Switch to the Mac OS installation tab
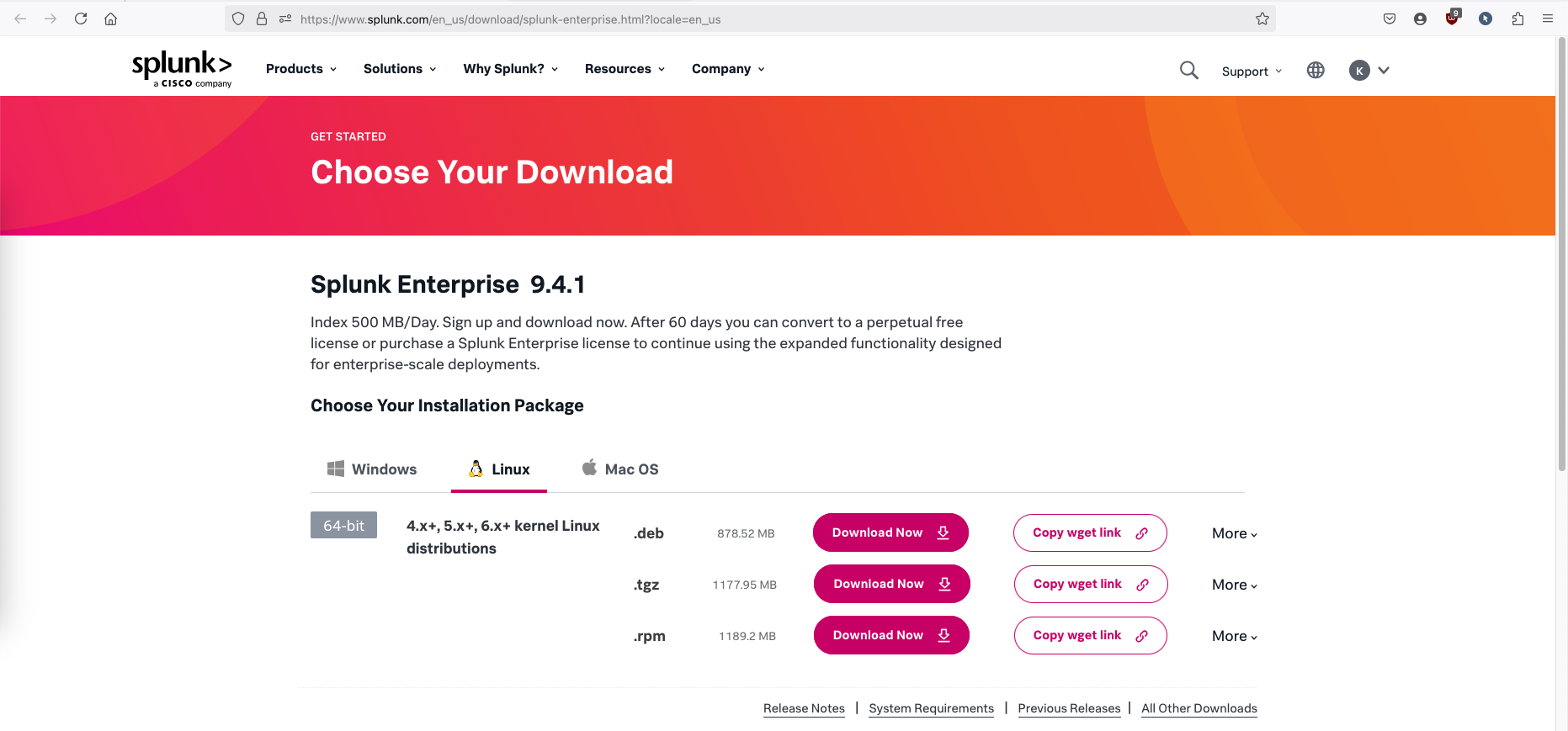 [x=620, y=469]
